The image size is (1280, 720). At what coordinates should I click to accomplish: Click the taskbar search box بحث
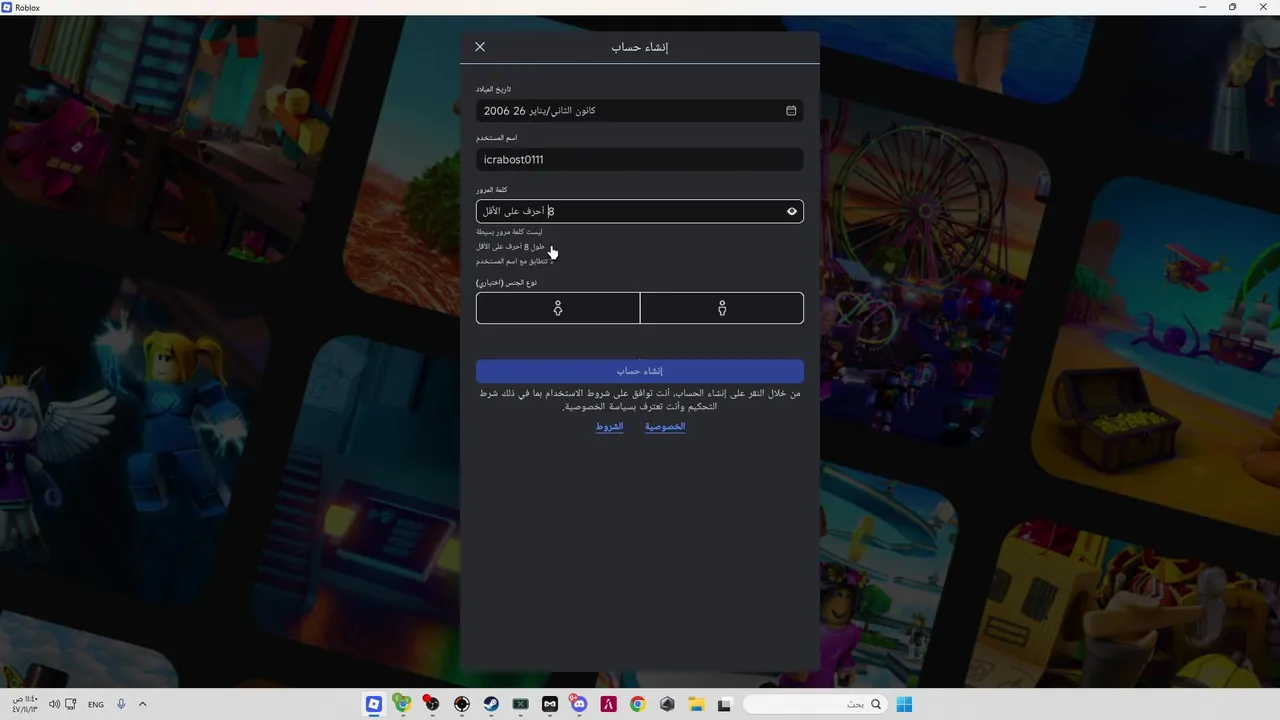816,704
